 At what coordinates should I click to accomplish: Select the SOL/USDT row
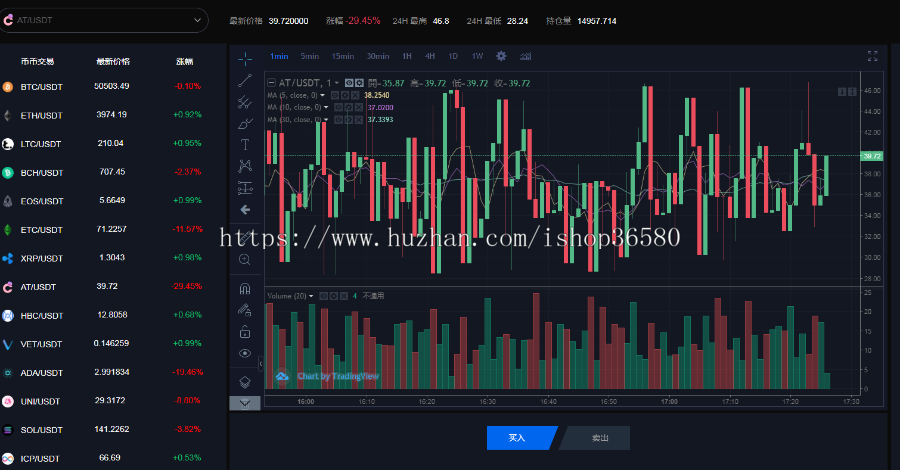[112, 429]
